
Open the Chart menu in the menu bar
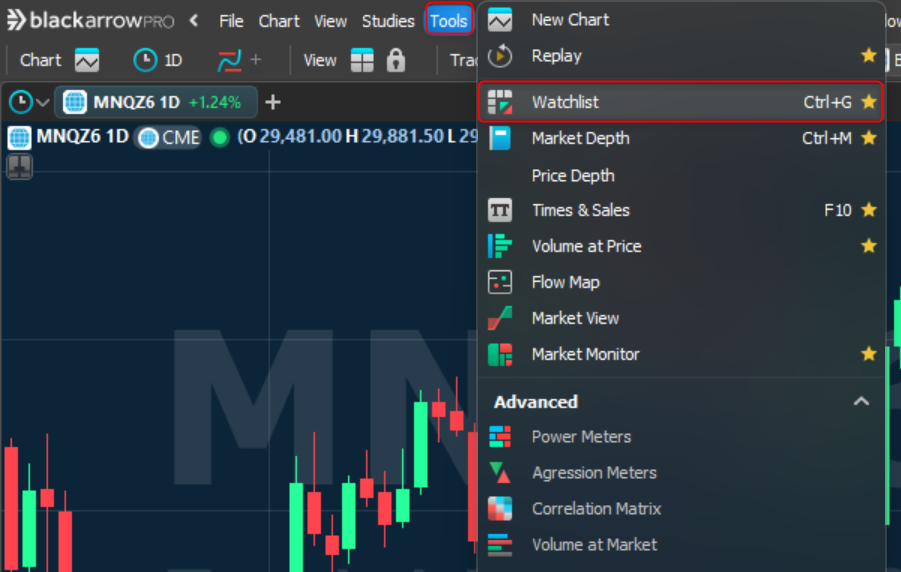coord(279,21)
